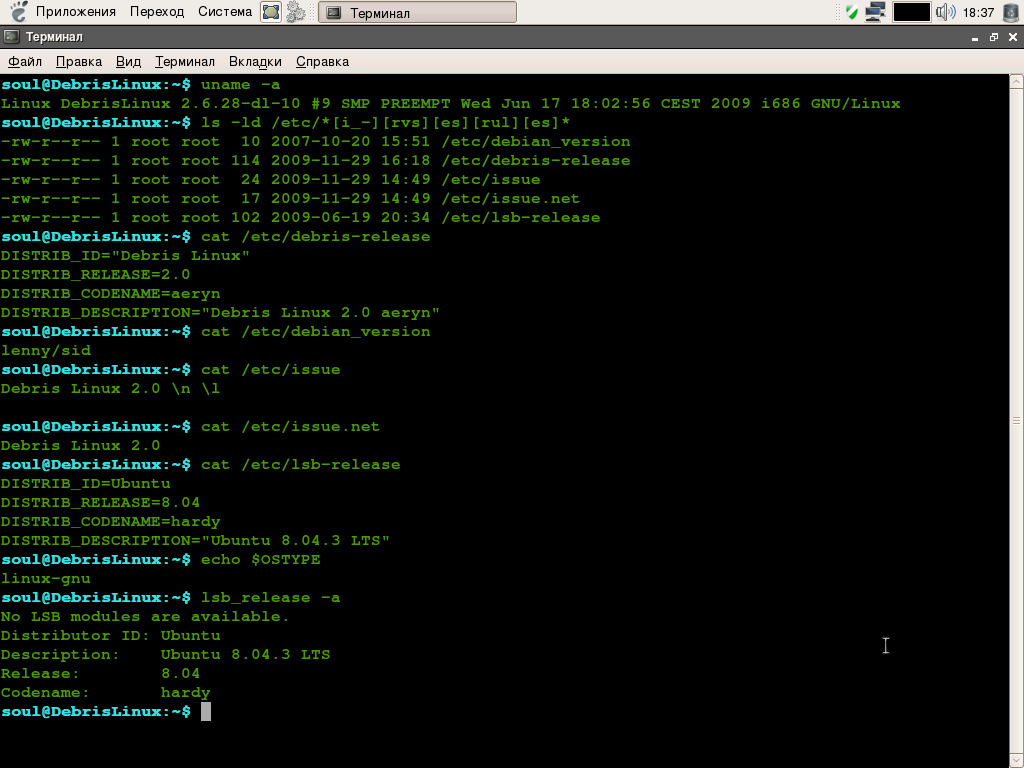Click 'cat /etc/lsb-release' command

300,464
